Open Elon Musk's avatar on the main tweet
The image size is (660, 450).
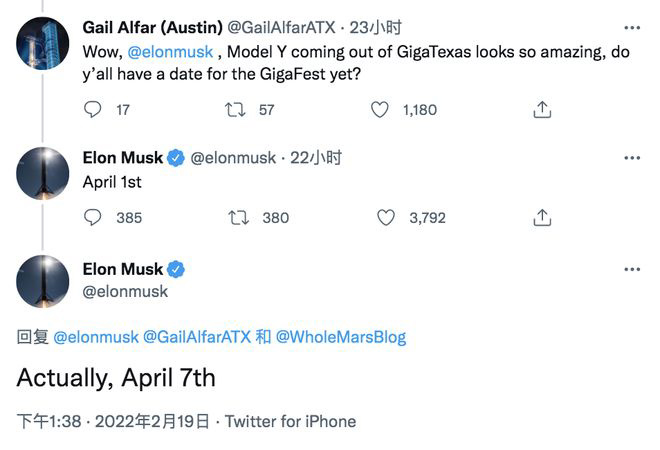pyautogui.click(x=43, y=281)
